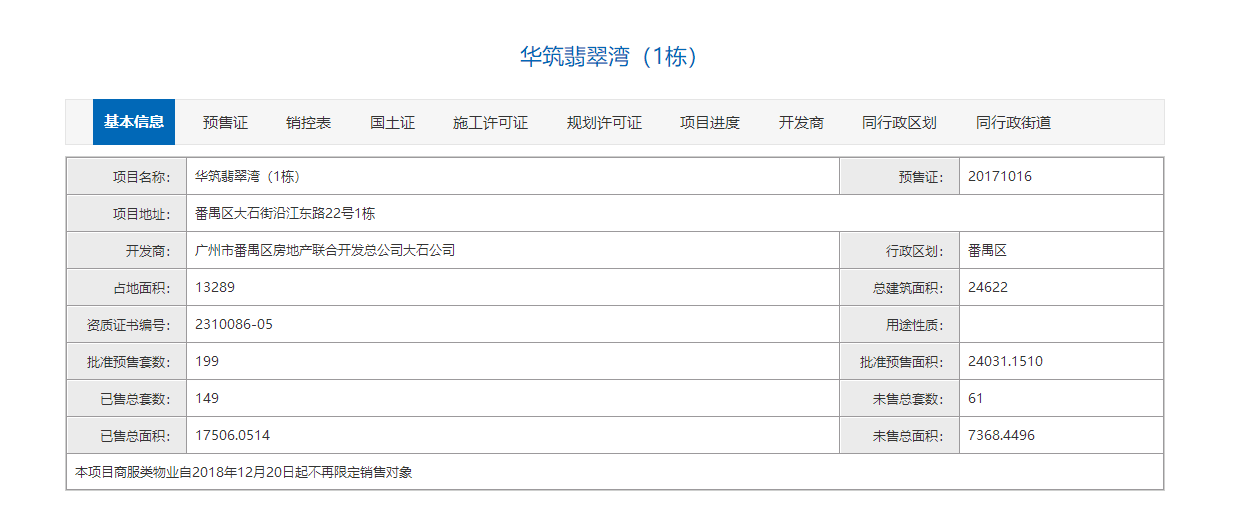Click administrative district value 番禺区
The height and width of the screenshot is (526, 1245).
(987, 250)
